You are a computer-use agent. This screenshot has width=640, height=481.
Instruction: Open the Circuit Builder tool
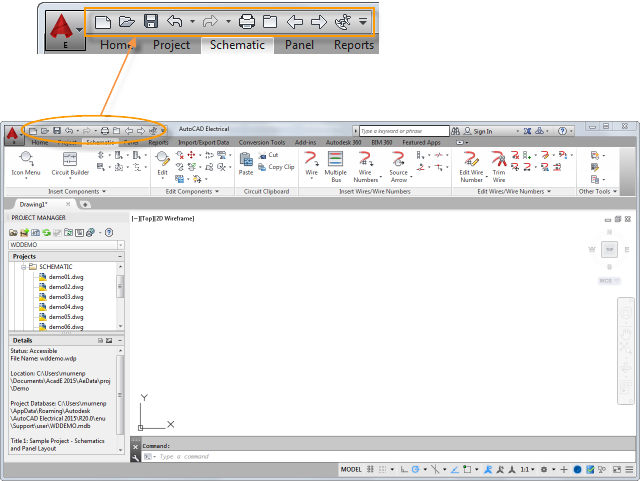point(70,163)
